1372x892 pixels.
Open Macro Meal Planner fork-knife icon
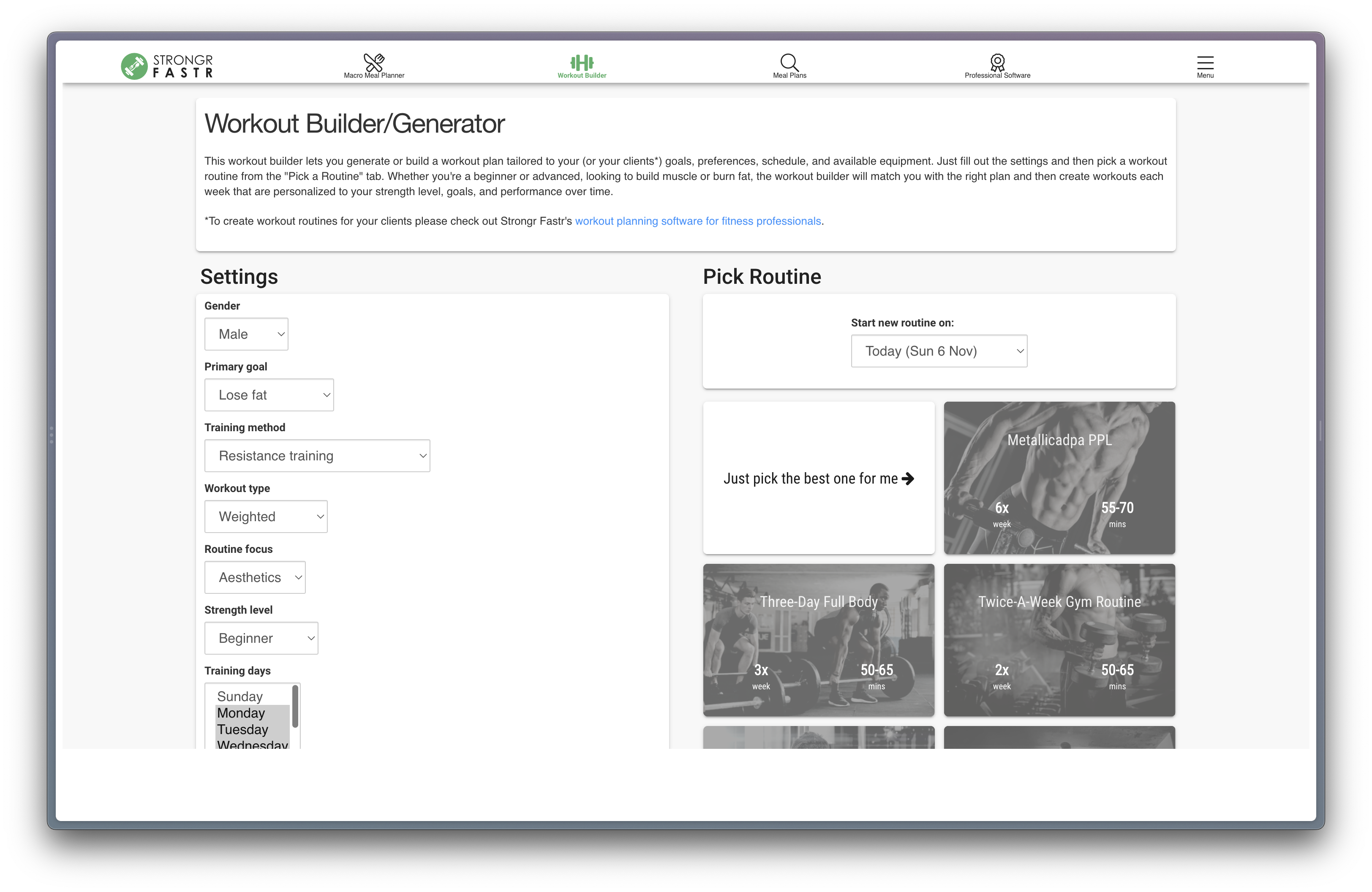tap(373, 62)
